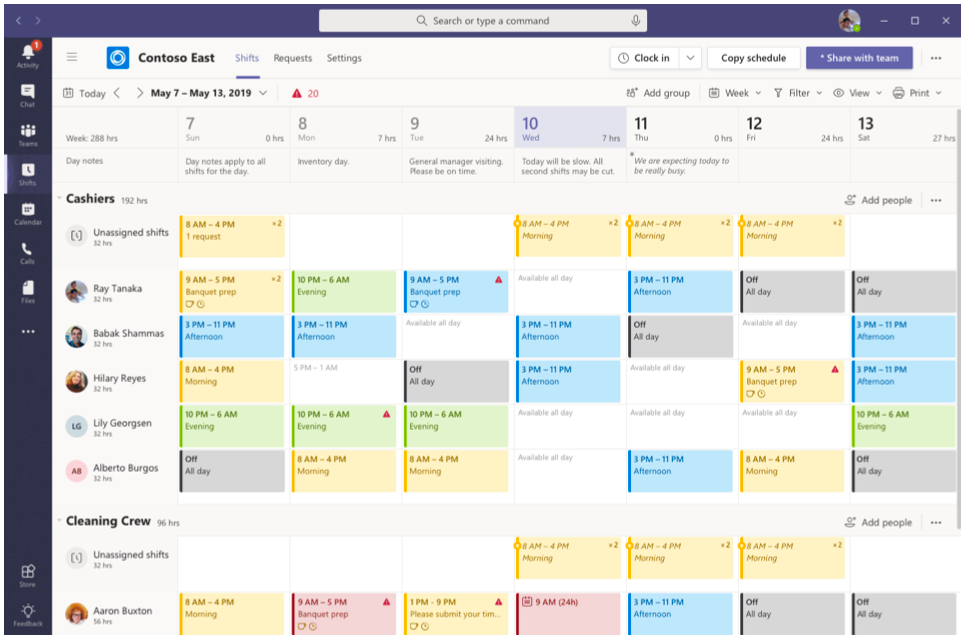Open the header more options ellipsis
The width and height of the screenshot is (963, 638).
936,58
